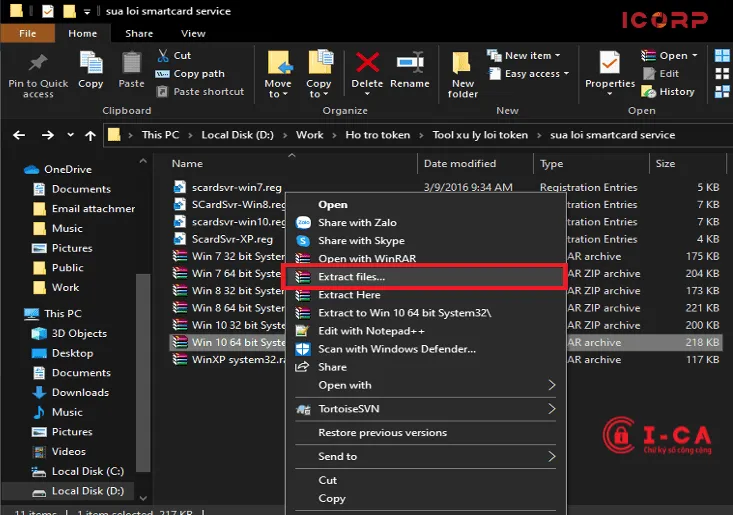Click 'Tool xu ly loi token' breadcrumb
The image size is (733, 515).
tap(480, 135)
